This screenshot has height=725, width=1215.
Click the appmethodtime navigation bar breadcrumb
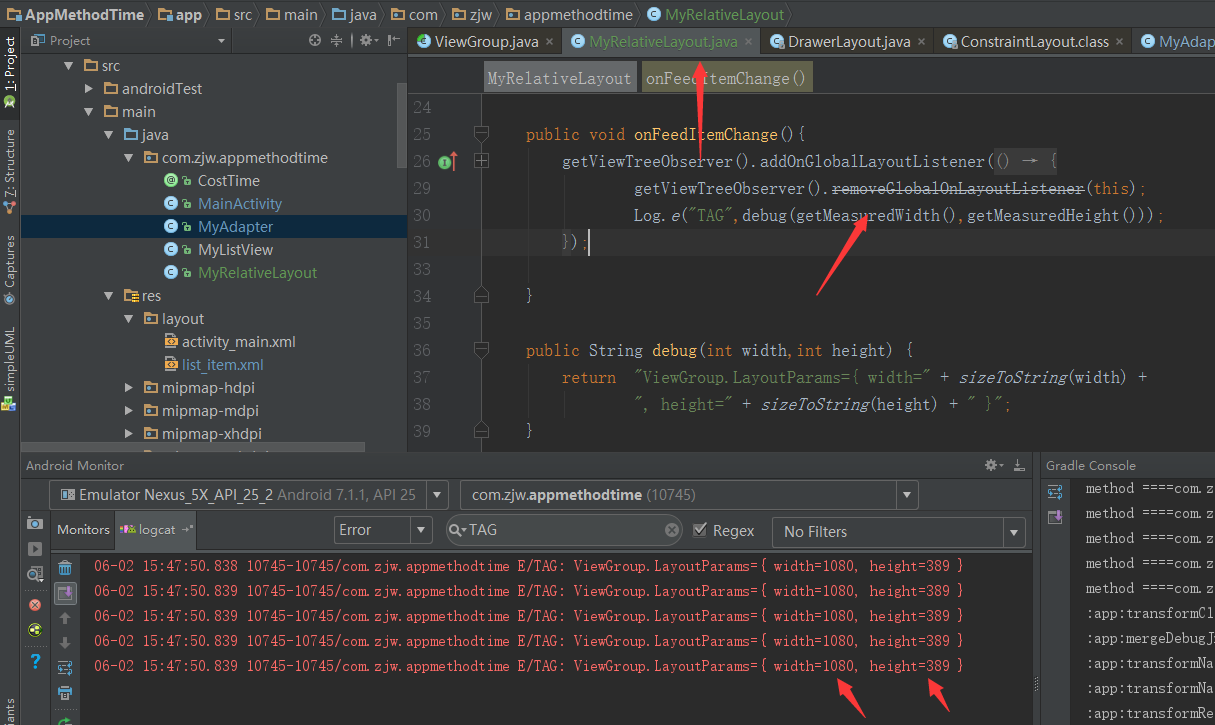pyautogui.click(x=570, y=15)
